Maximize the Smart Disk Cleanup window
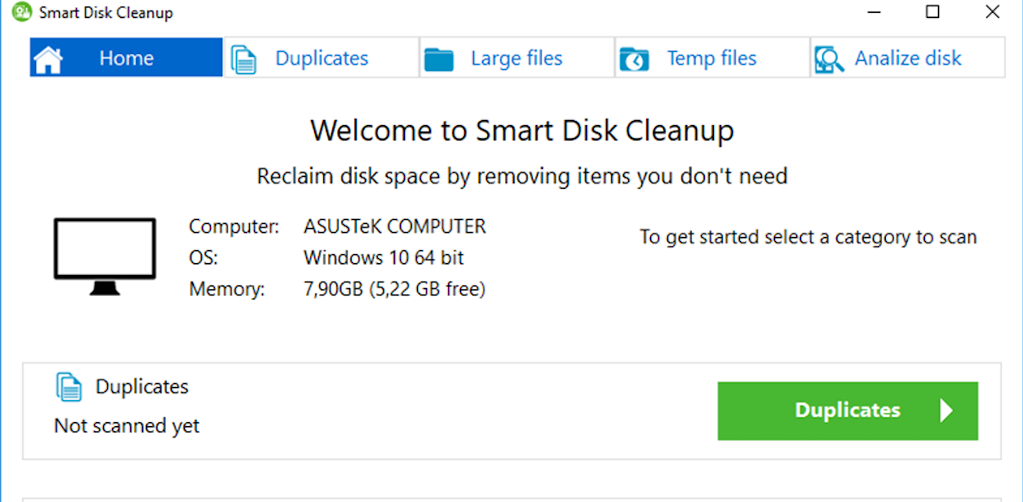1023x502 pixels. pyautogui.click(x=932, y=12)
